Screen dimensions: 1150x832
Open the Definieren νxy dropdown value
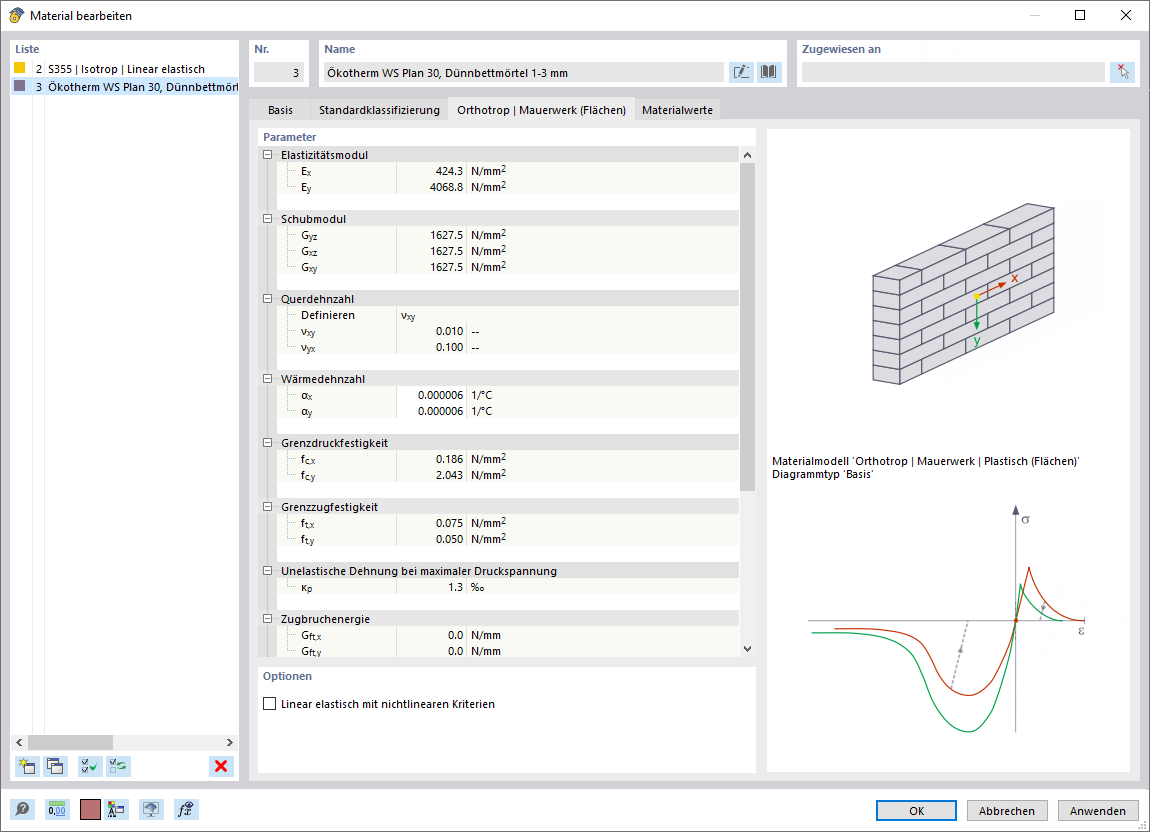pos(568,315)
